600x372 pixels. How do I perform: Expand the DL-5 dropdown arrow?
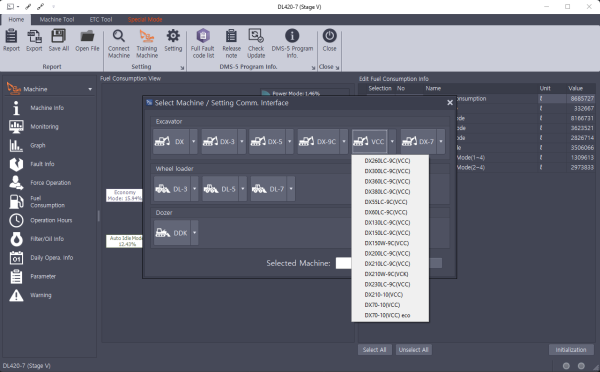[x=243, y=189]
